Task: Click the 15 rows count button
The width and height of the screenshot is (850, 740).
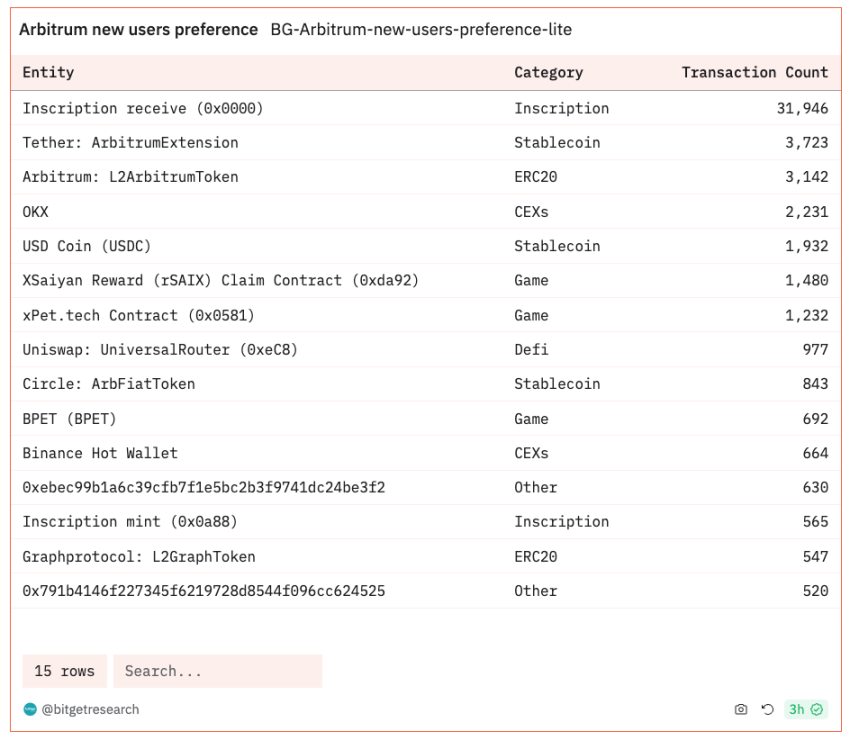Action: pyautogui.click(x=64, y=671)
